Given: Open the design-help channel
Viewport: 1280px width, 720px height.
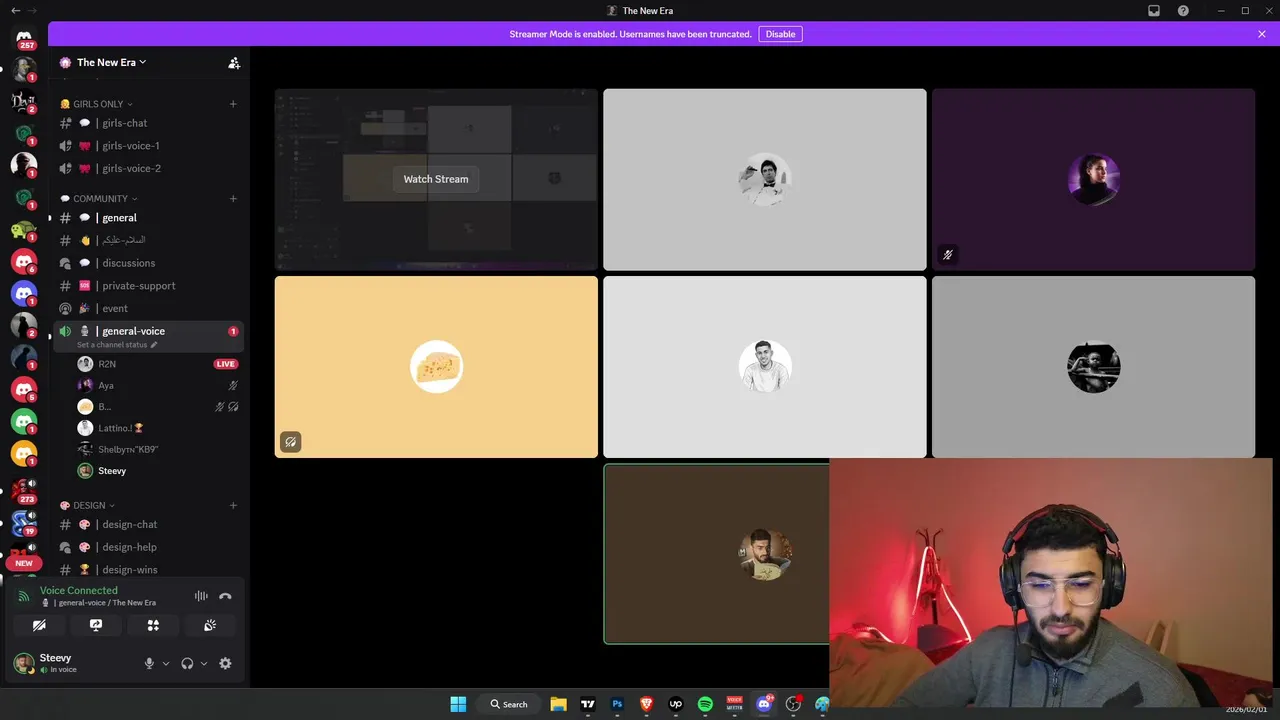Looking at the screenshot, I should coord(148,547).
